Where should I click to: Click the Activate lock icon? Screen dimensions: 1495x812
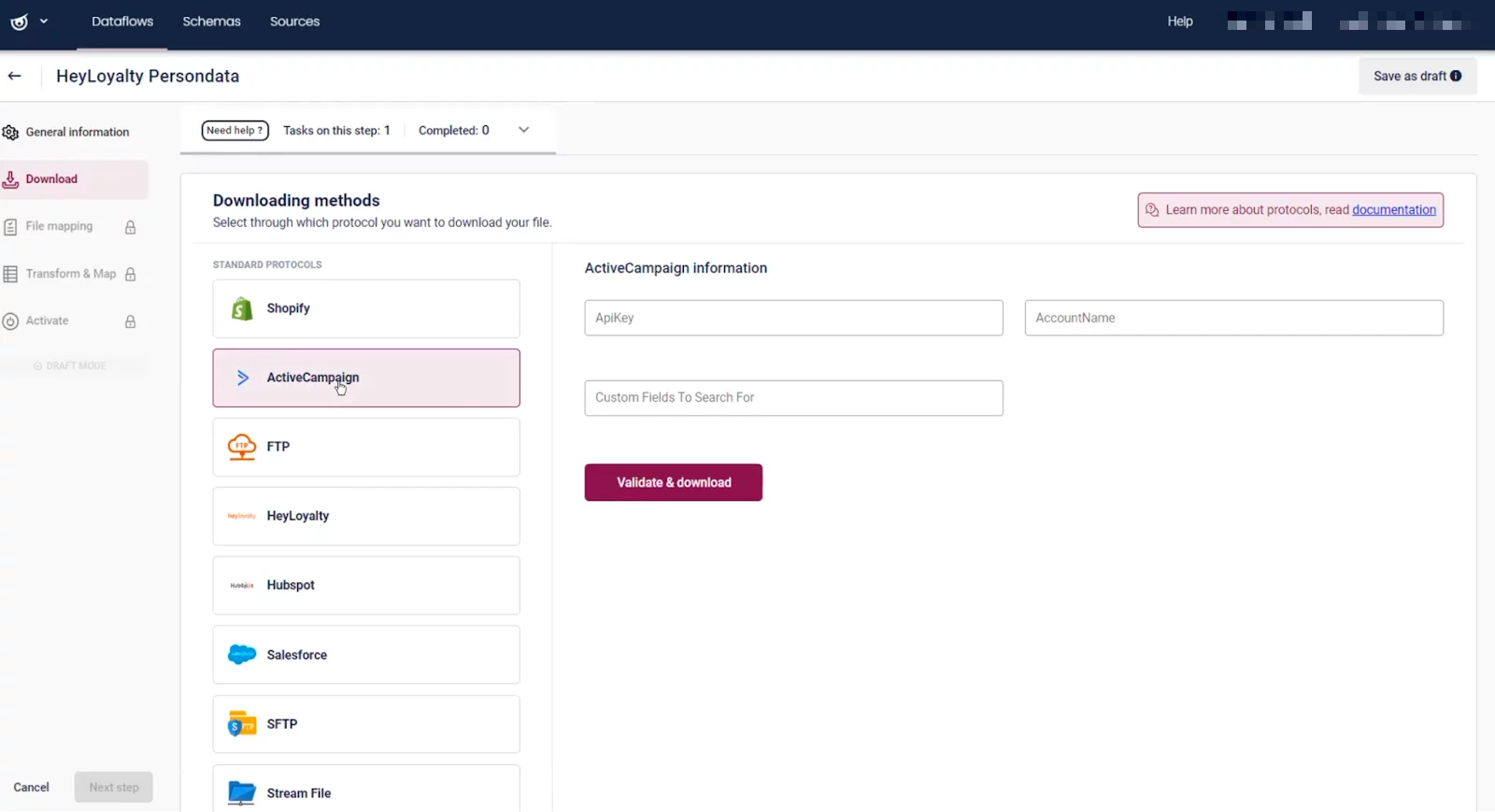130,321
